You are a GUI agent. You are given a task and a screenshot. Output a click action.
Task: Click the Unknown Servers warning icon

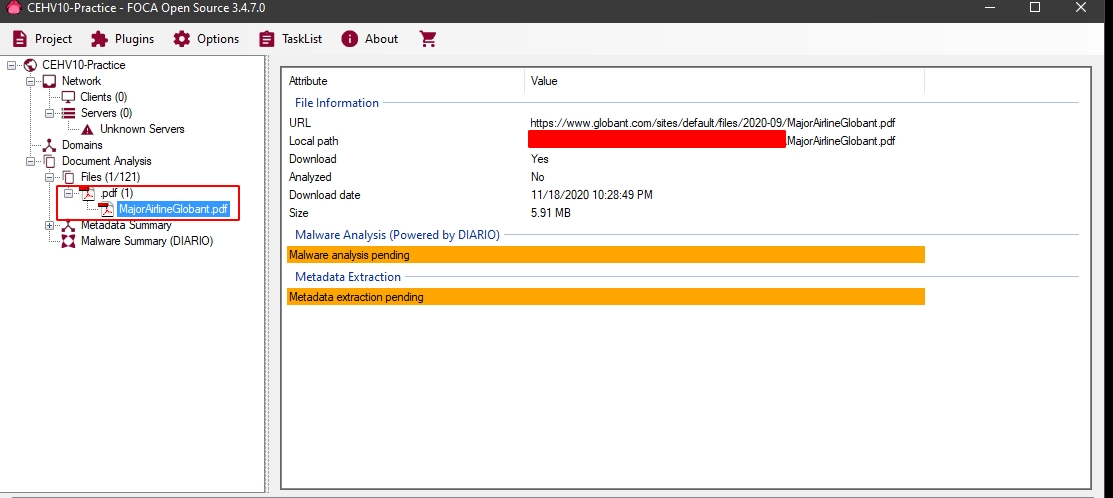coord(88,129)
